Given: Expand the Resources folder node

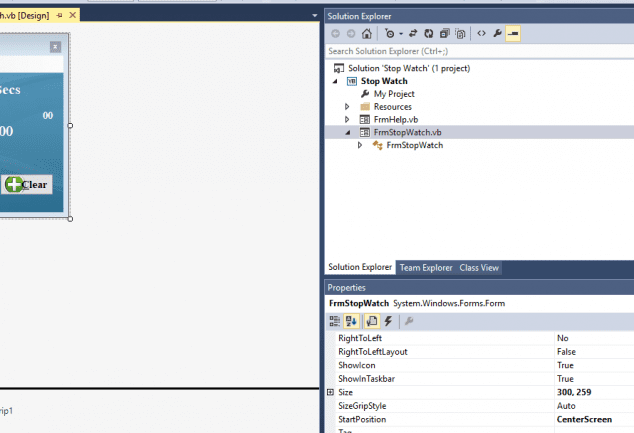Looking at the screenshot, I should click(347, 107).
